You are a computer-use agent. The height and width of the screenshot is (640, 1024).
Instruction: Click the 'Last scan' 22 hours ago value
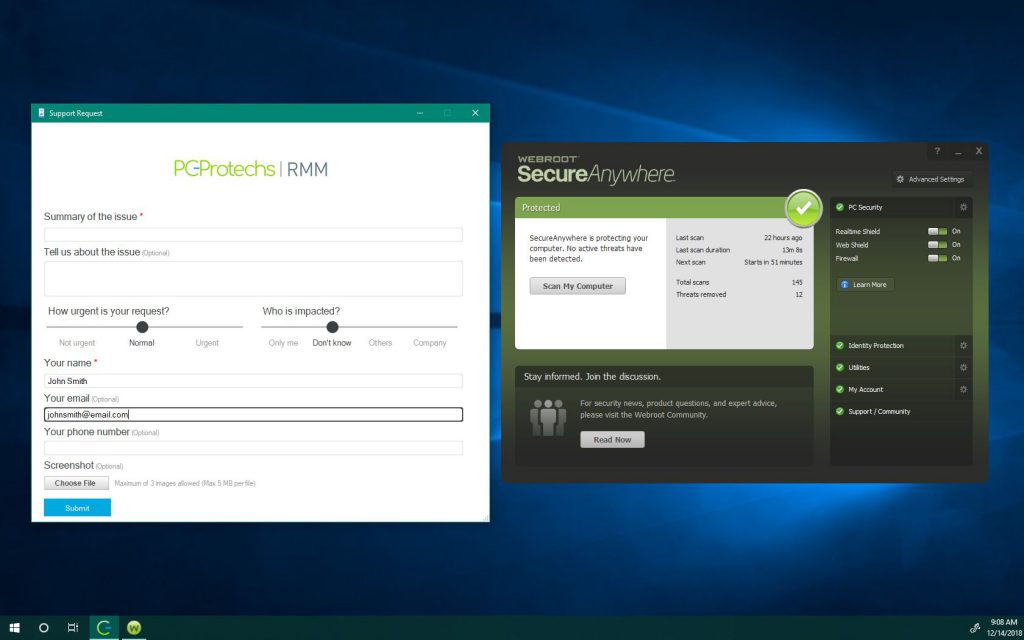[x=783, y=238]
